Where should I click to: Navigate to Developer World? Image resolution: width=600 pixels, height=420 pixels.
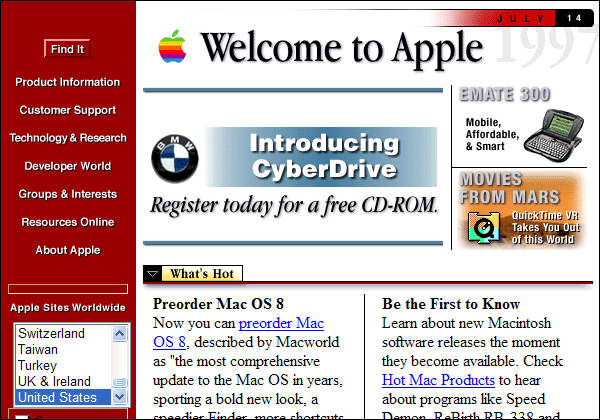pyautogui.click(x=67, y=166)
